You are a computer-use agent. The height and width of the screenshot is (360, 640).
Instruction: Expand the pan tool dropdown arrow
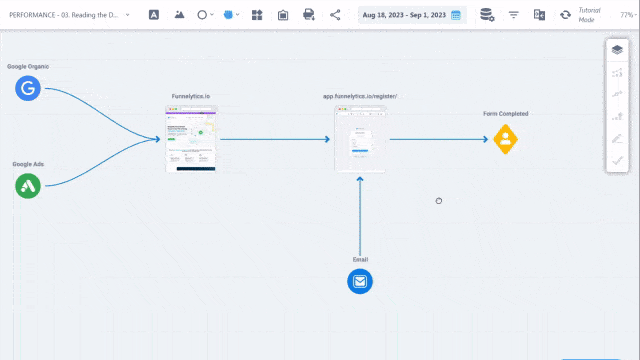238,15
